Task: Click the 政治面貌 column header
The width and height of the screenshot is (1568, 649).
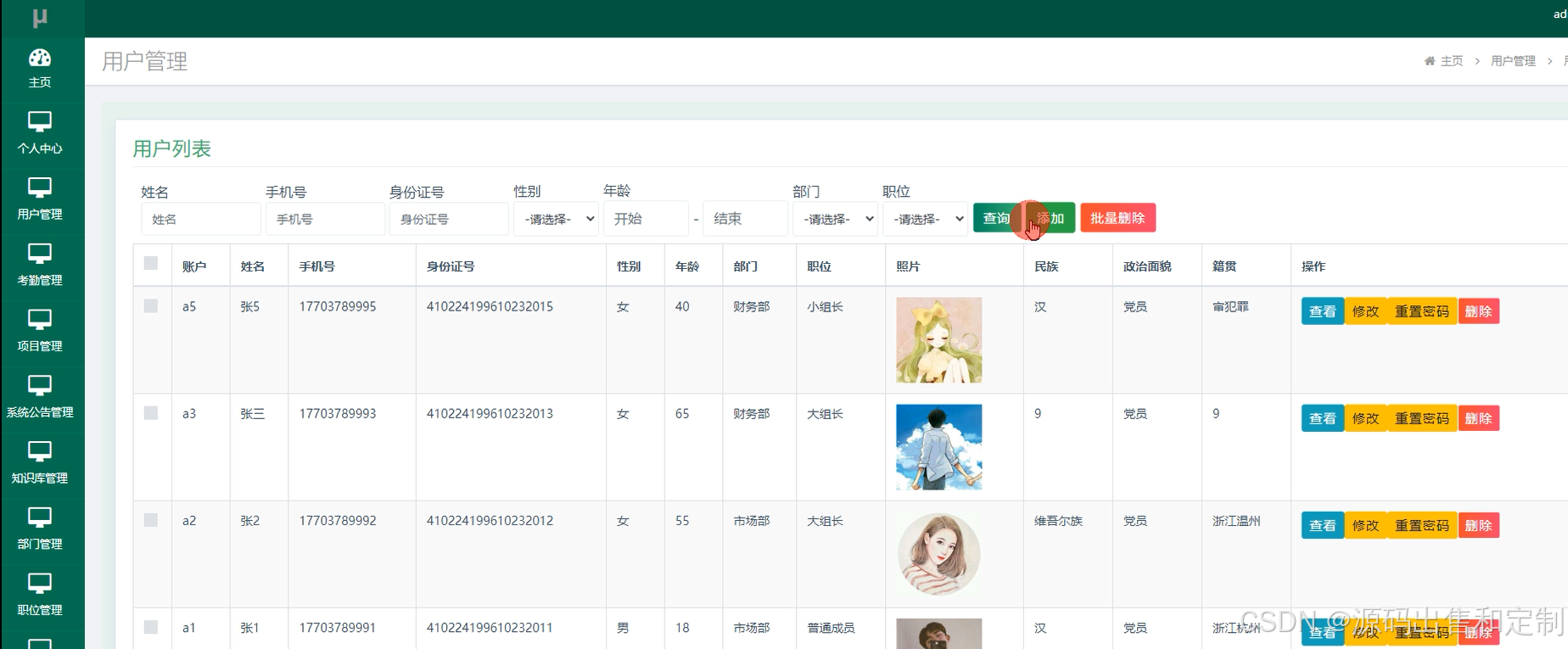Action: click(x=1147, y=266)
